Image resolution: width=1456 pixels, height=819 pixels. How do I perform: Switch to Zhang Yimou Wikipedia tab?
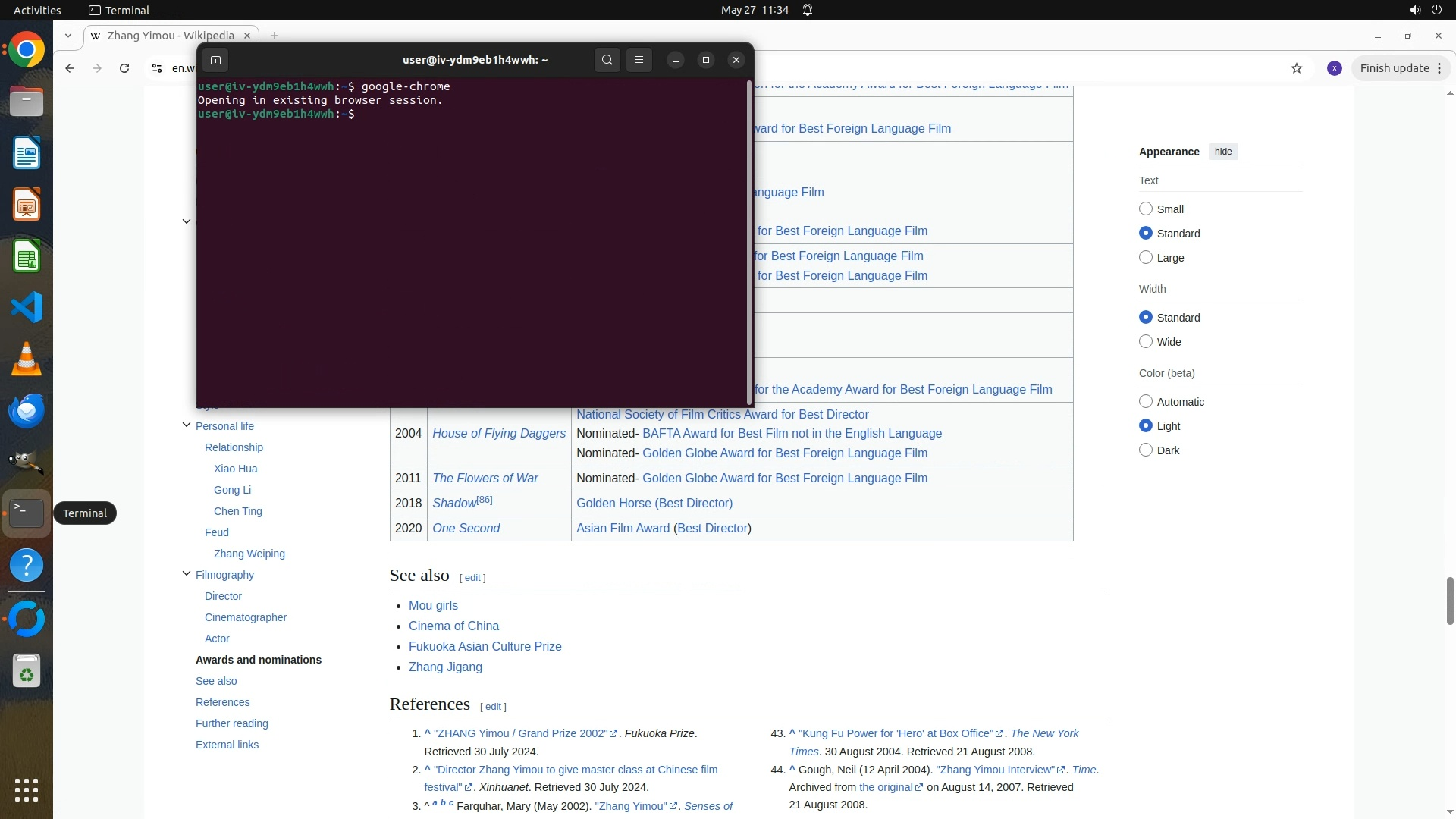pyautogui.click(x=171, y=36)
